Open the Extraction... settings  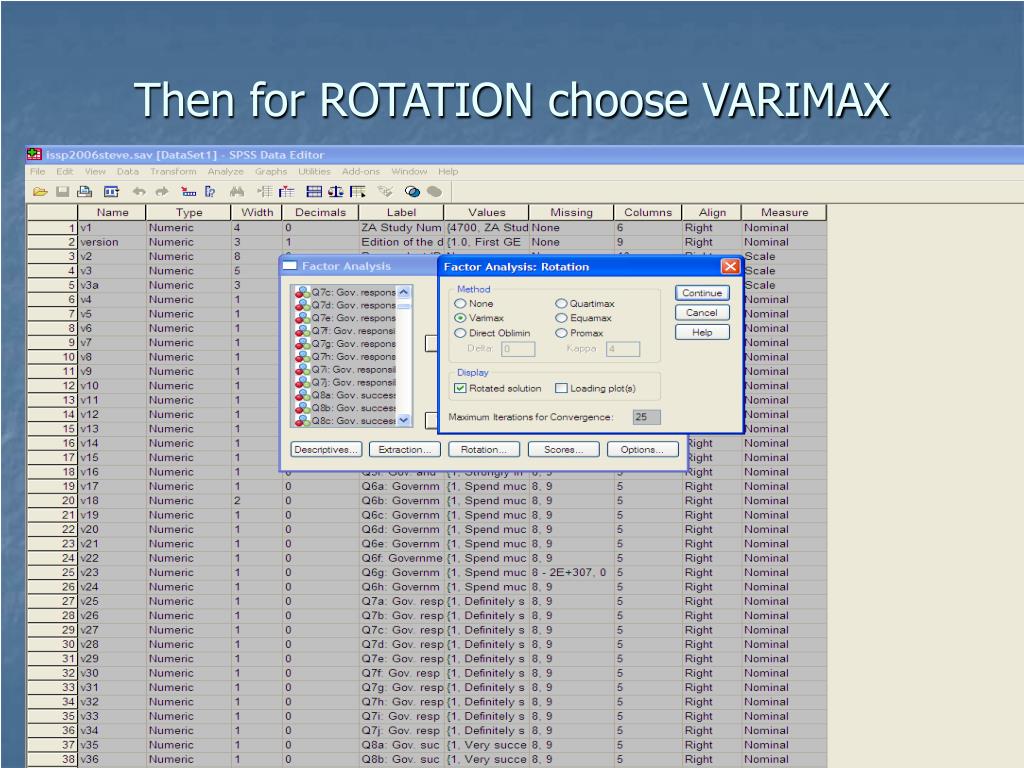[405, 449]
